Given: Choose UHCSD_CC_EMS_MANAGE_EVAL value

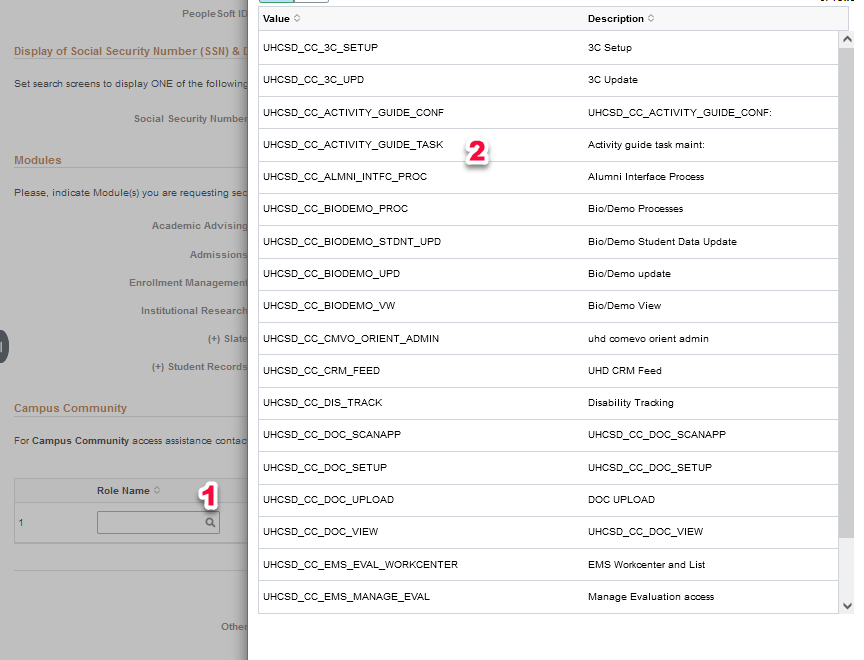Looking at the screenshot, I should pos(346,596).
